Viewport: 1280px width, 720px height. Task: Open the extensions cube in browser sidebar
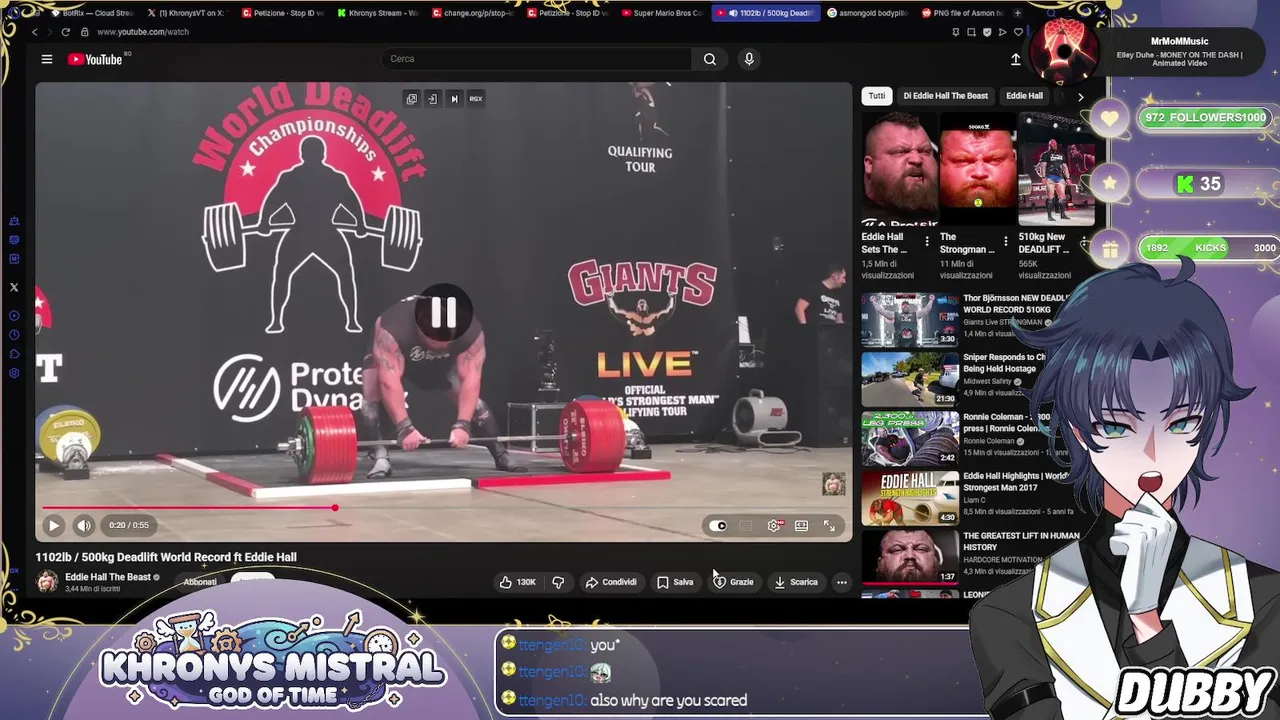[14, 354]
